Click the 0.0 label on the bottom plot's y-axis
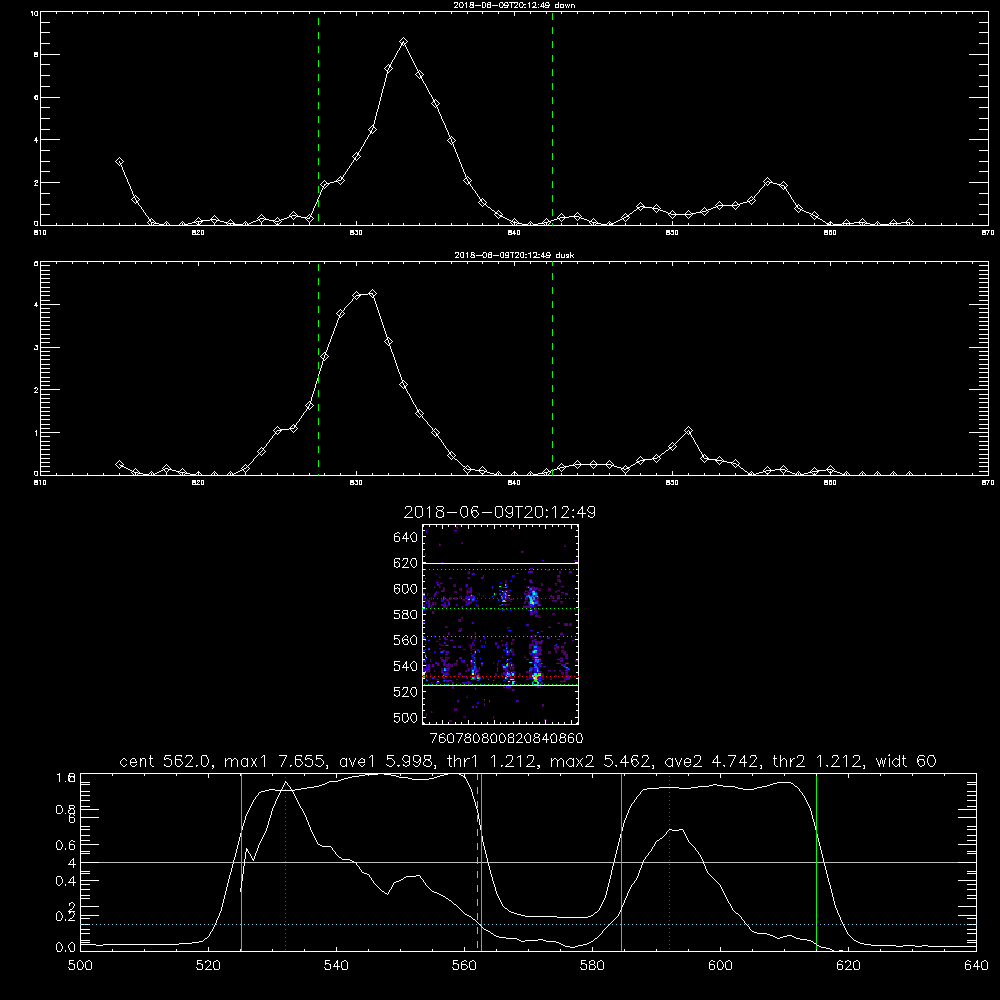The width and height of the screenshot is (1000, 1000). [66, 948]
